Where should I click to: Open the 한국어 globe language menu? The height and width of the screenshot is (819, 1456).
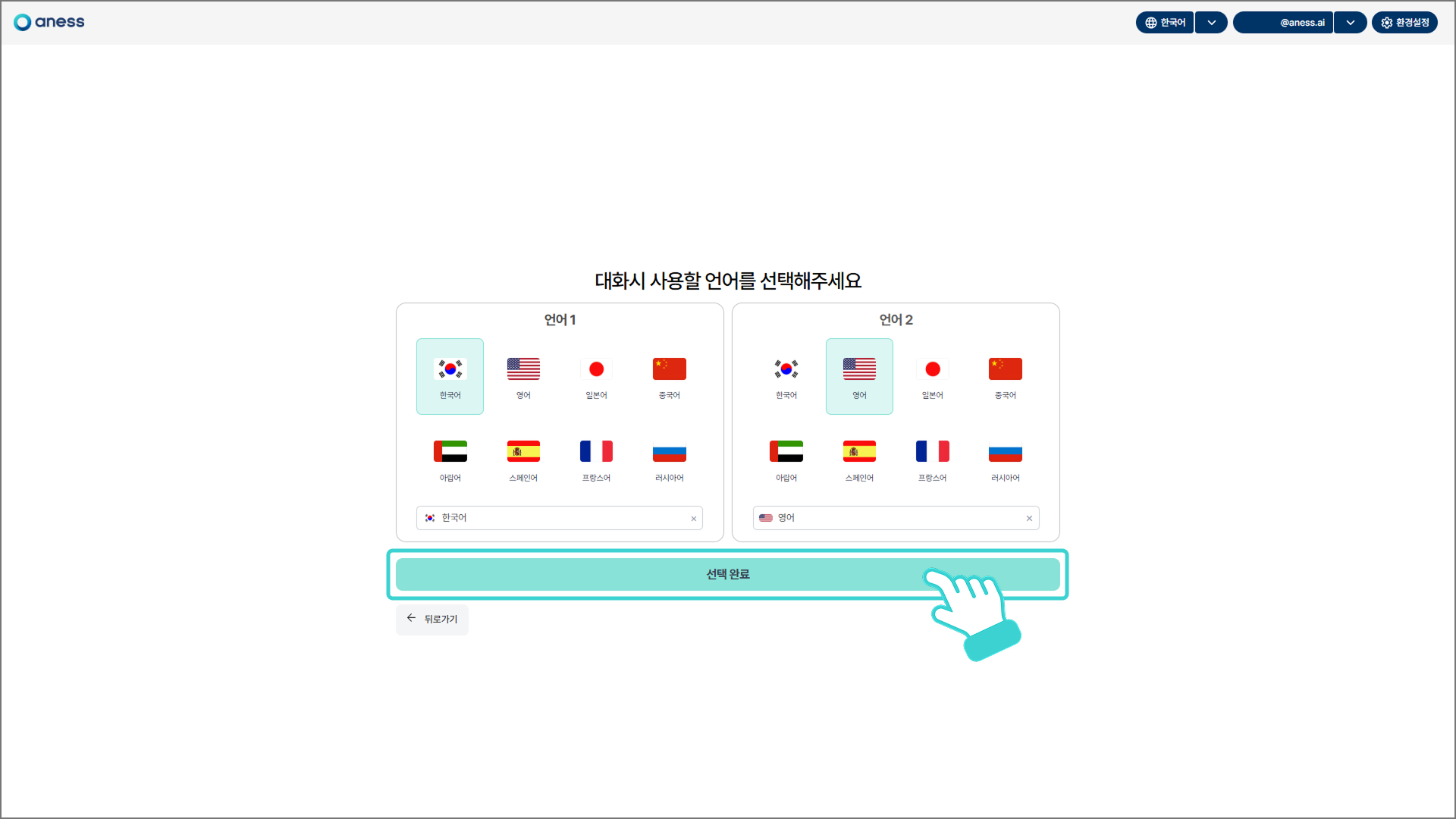point(1165,23)
